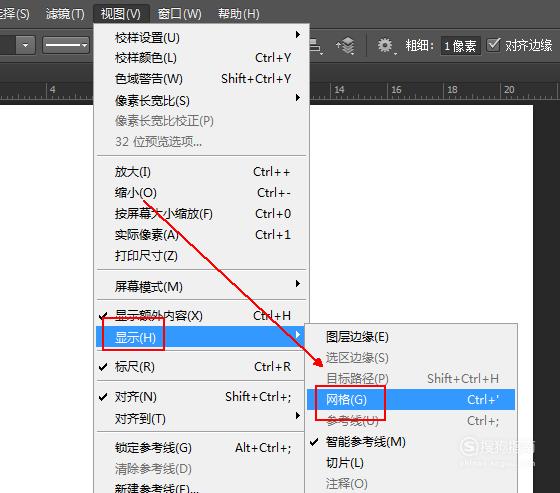Viewport: 560px width, 493px height.
Task: Toggle 智能参考线(M) in the submenu
Action: click(411, 442)
